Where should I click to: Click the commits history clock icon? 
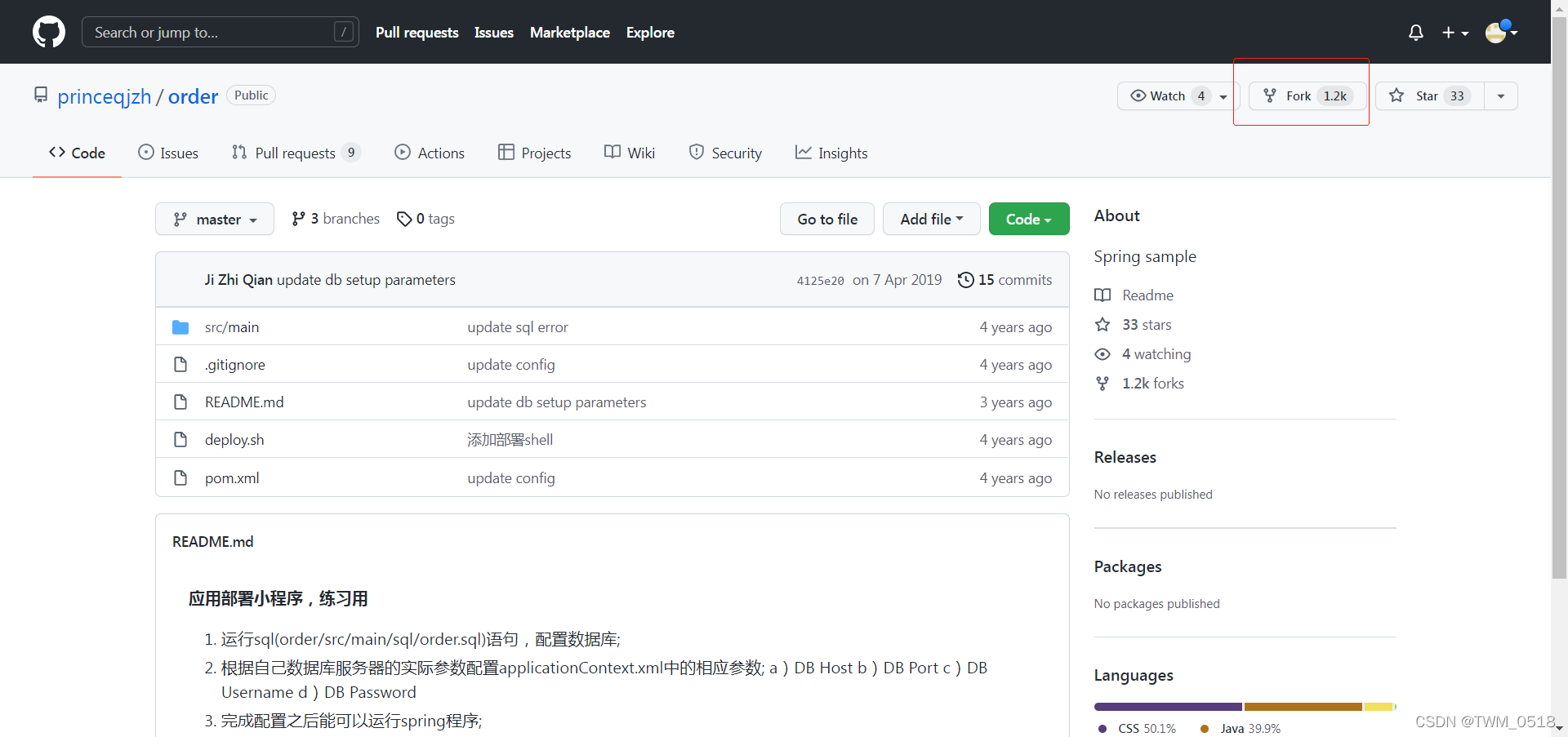(965, 280)
